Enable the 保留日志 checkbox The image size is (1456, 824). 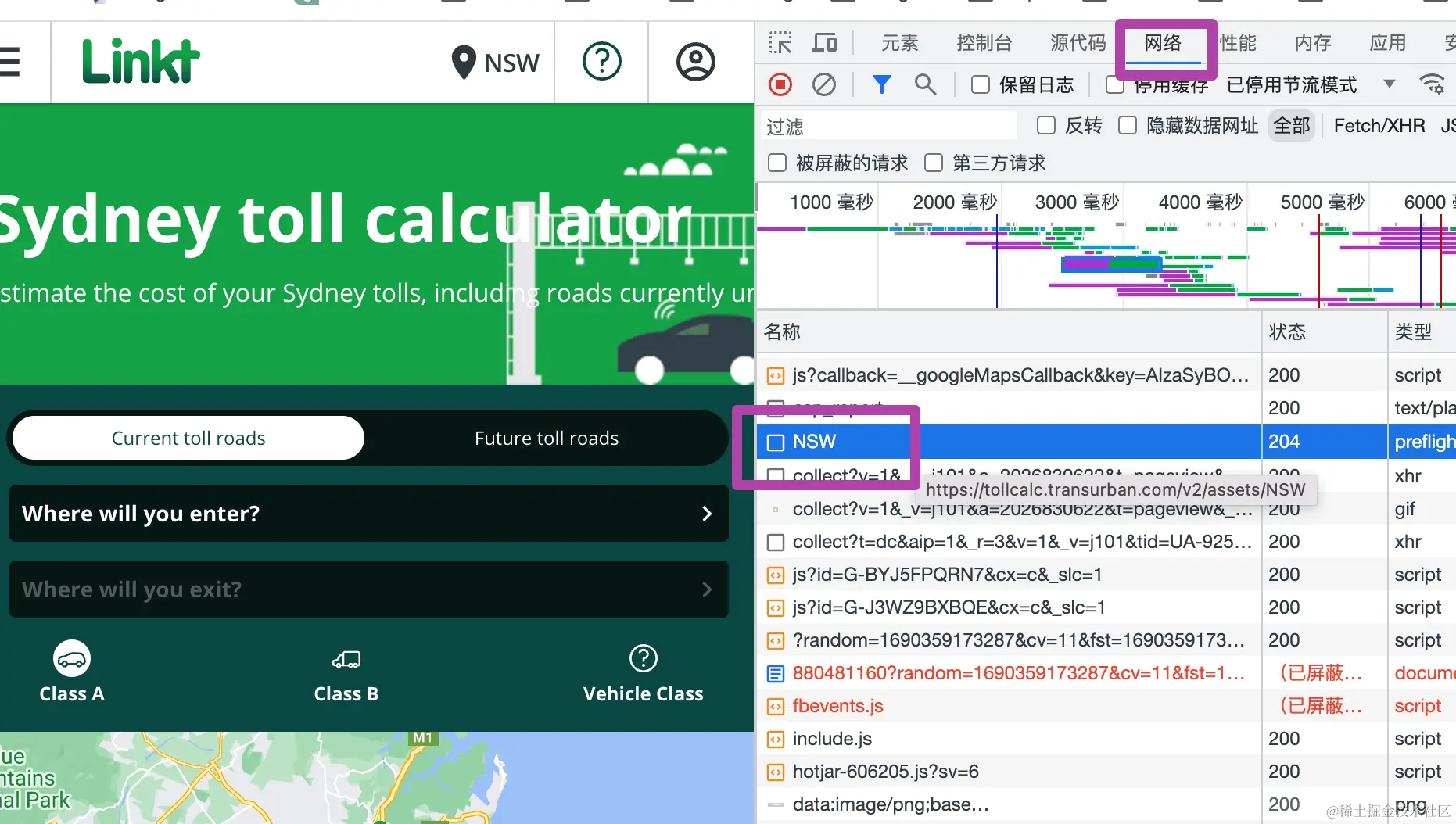click(x=980, y=84)
